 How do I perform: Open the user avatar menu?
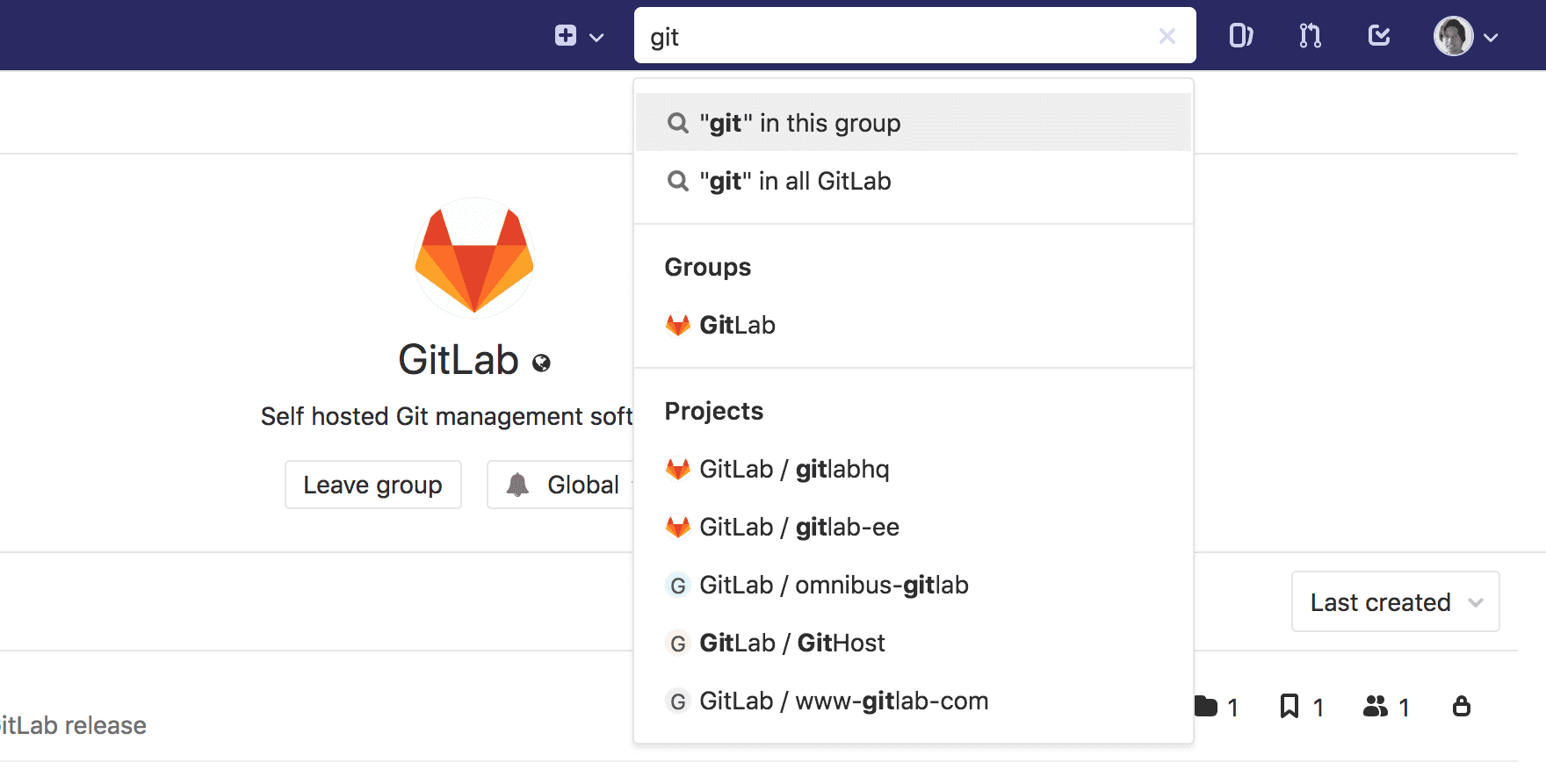pos(1453,36)
